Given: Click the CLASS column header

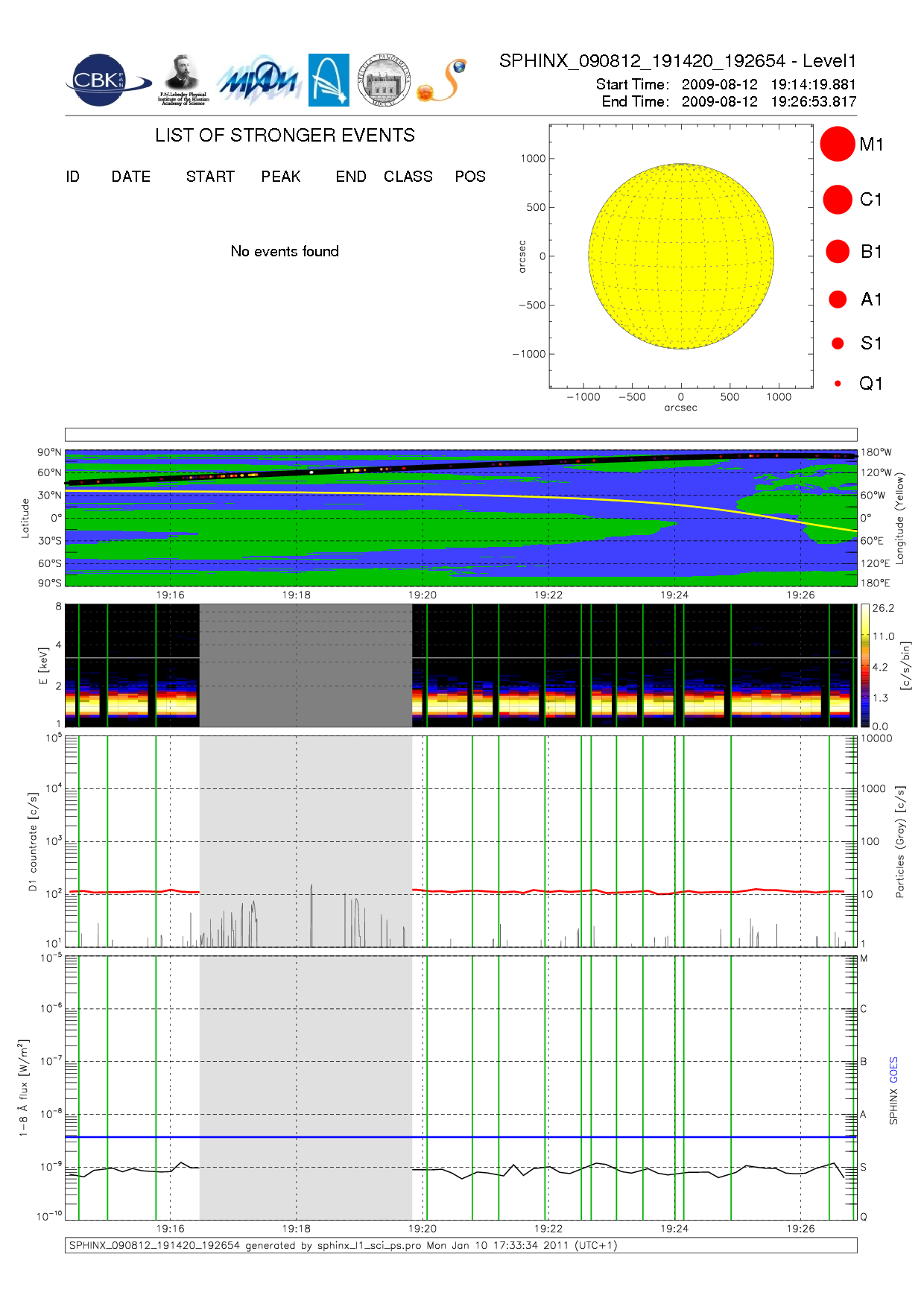Looking at the screenshot, I should 408,177.
